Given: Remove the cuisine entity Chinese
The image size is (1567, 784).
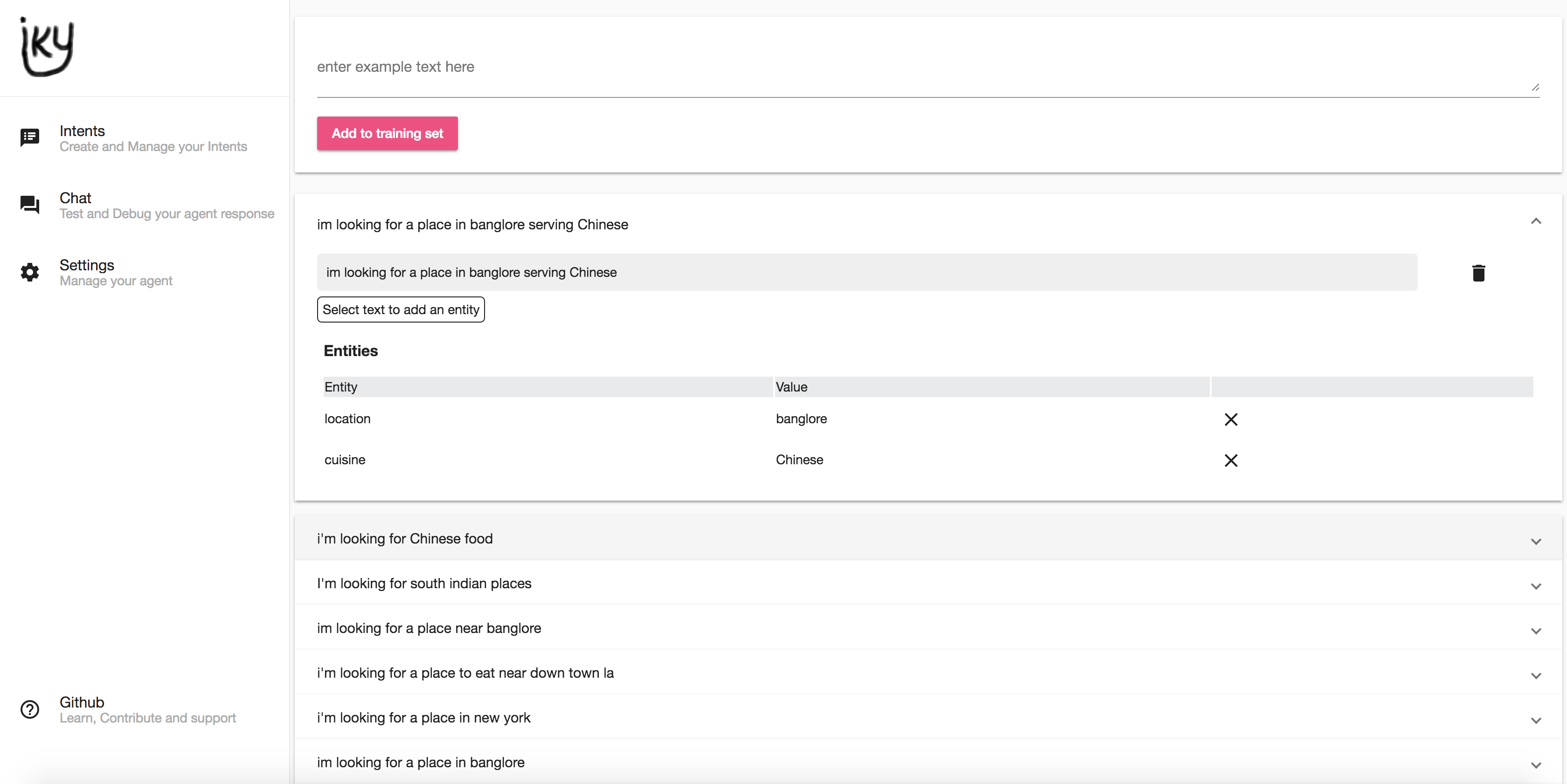Looking at the screenshot, I should pyautogui.click(x=1231, y=460).
